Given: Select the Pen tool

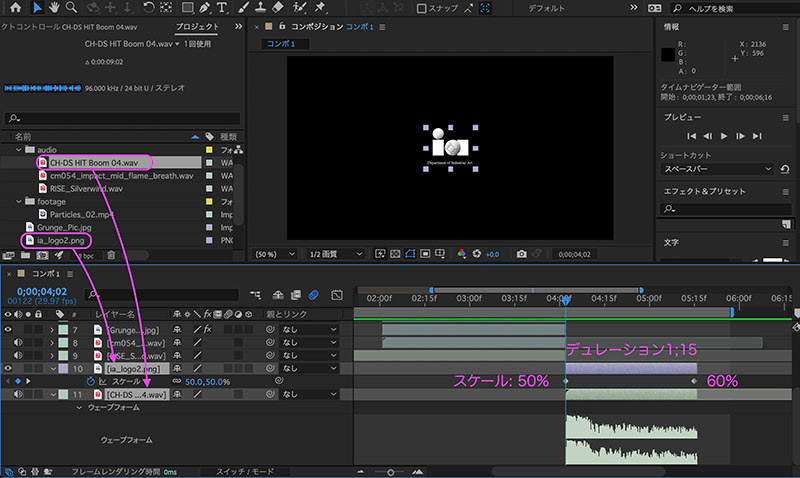Looking at the screenshot, I should point(205,7).
